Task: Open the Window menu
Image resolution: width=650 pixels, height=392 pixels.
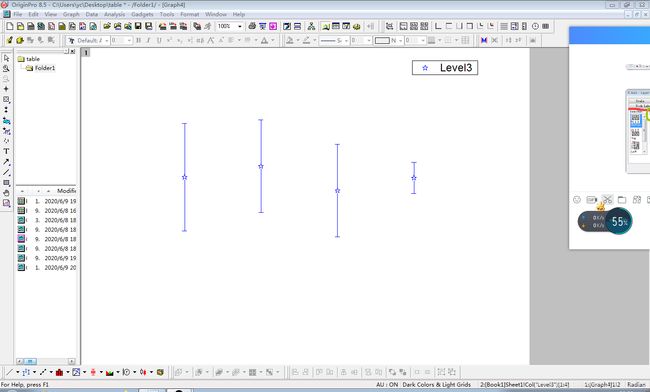Action: [216, 14]
